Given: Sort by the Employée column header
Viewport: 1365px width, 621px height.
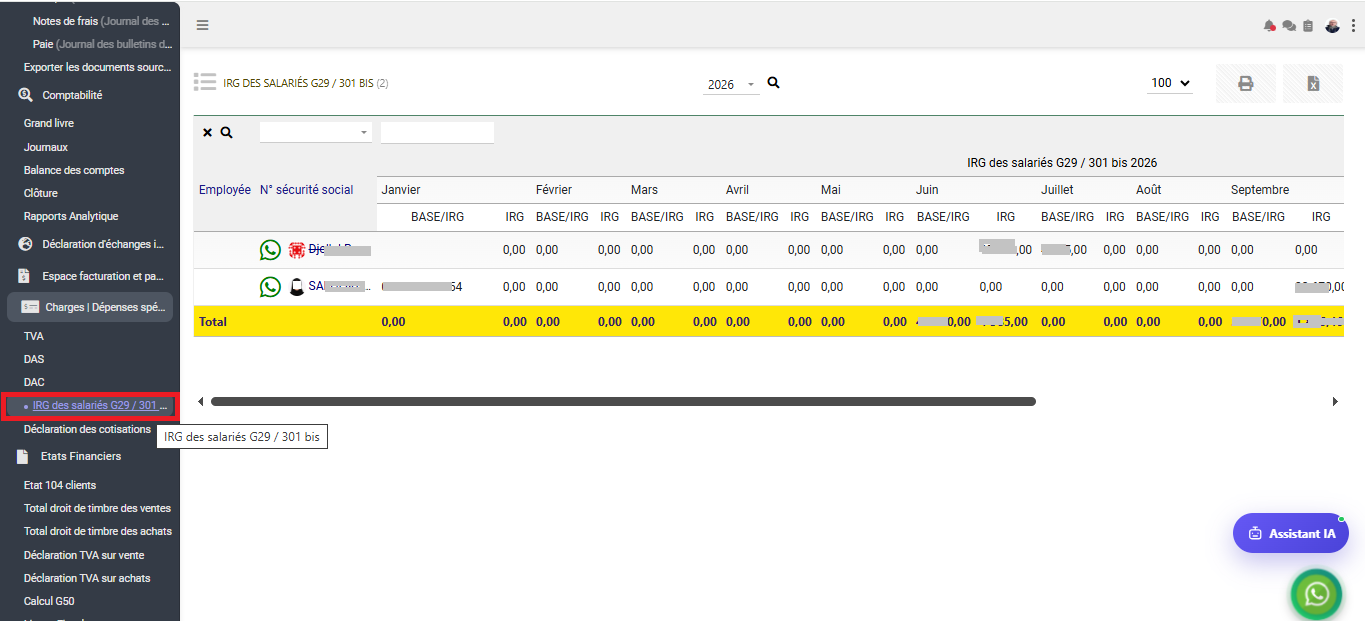Looking at the screenshot, I should point(225,190).
